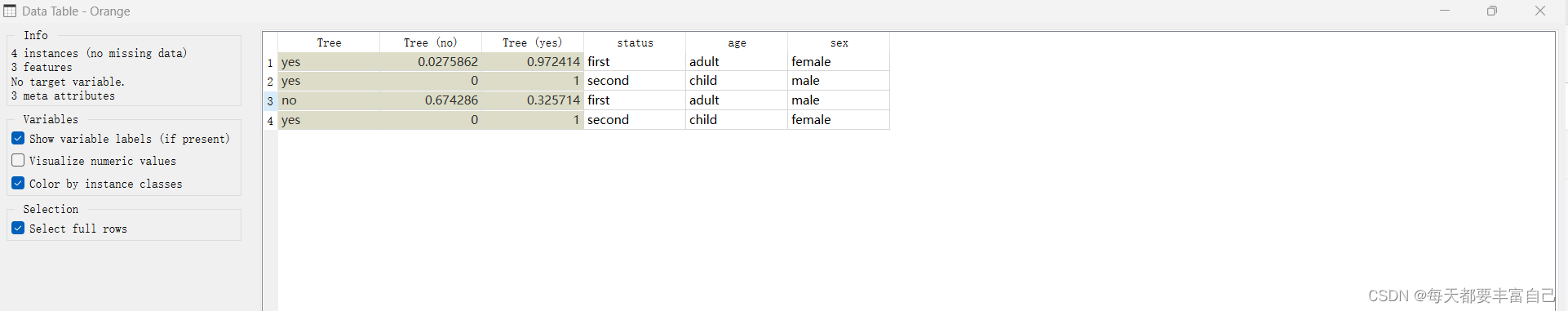Toggle Show variable labels checkbox
The image size is (1568, 311).
pyautogui.click(x=18, y=139)
